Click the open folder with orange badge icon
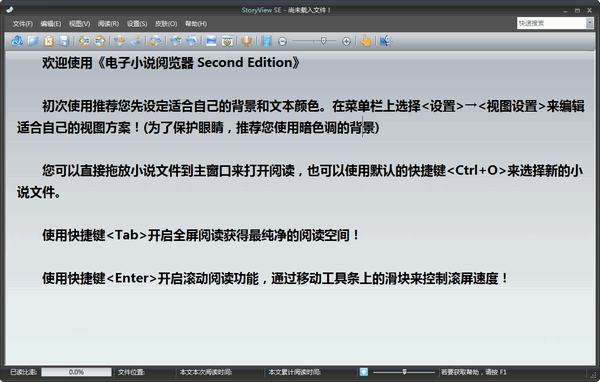 tap(120, 41)
